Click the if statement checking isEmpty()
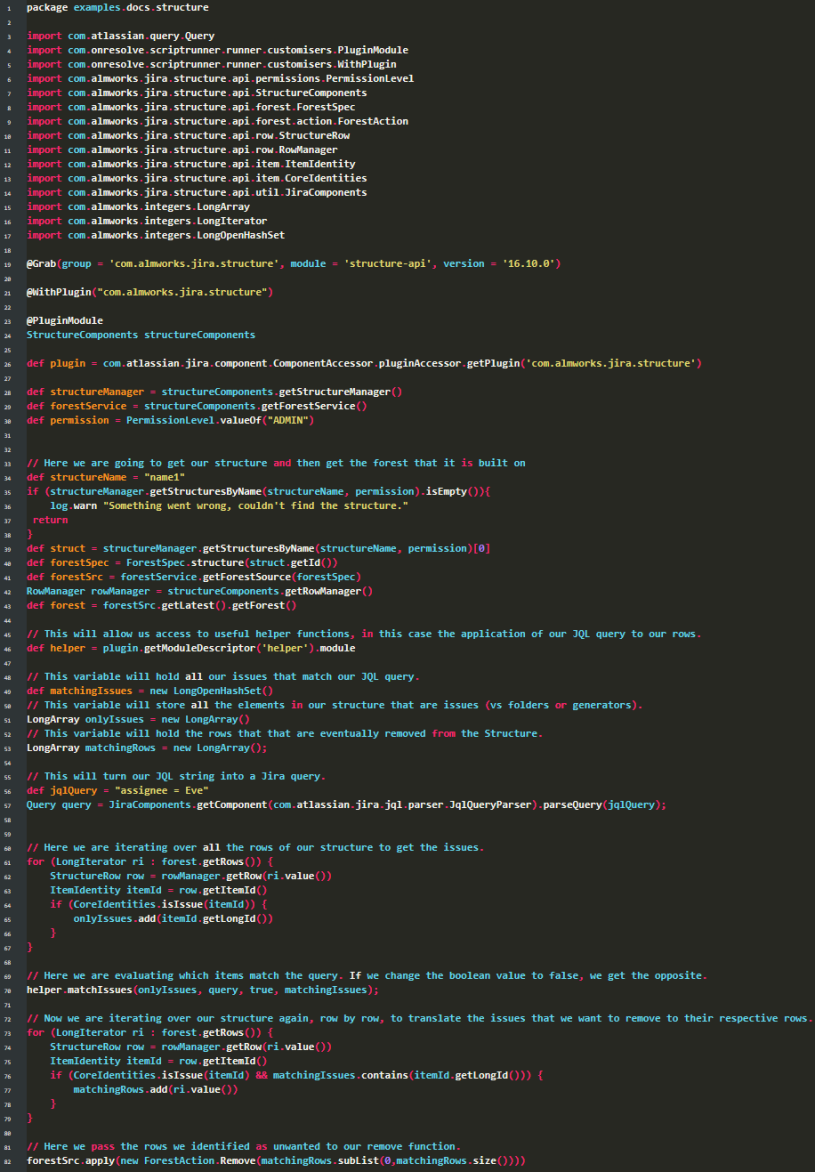The image size is (815, 1172). point(259,491)
